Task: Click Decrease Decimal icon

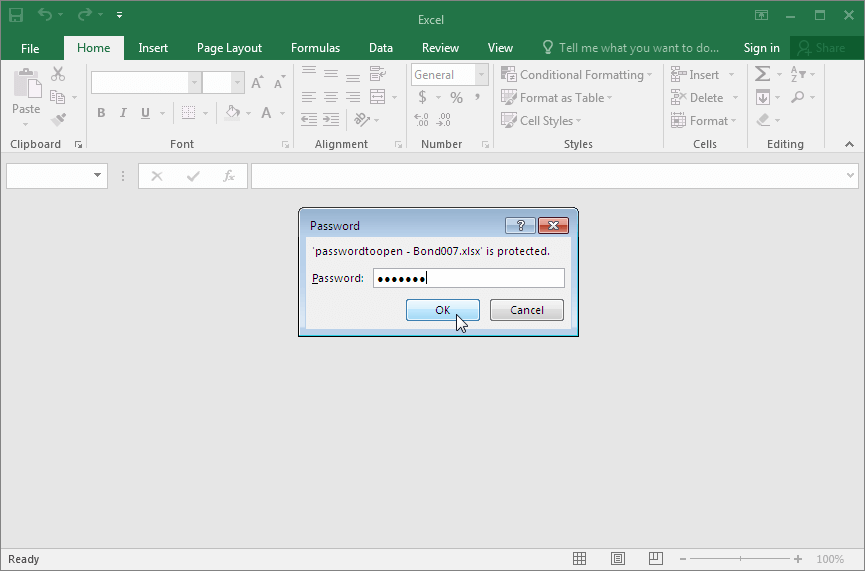Action: click(x=444, y=120)
